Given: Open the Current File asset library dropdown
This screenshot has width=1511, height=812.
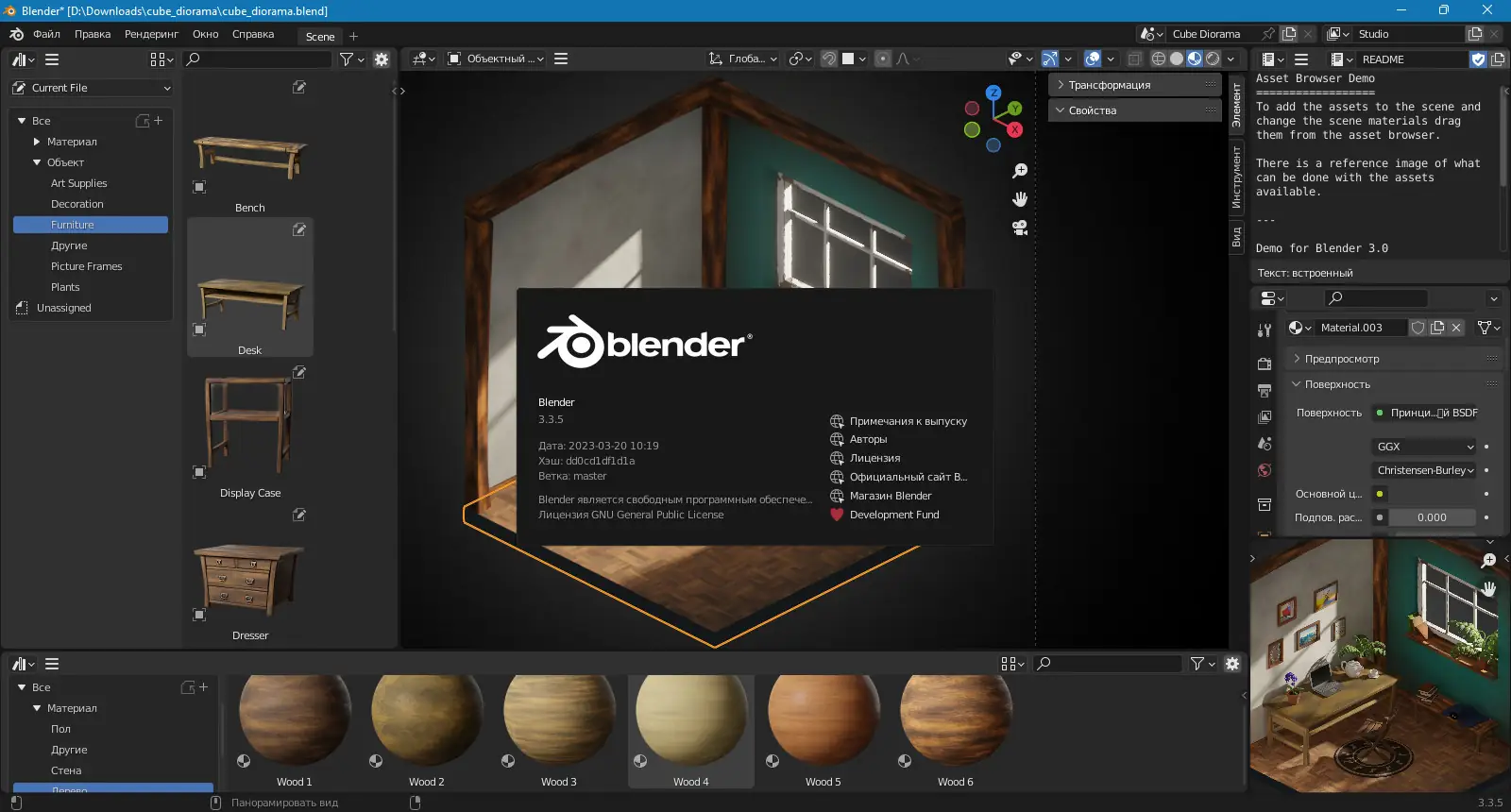Looking at the screenshot, I should coord(93,88).
